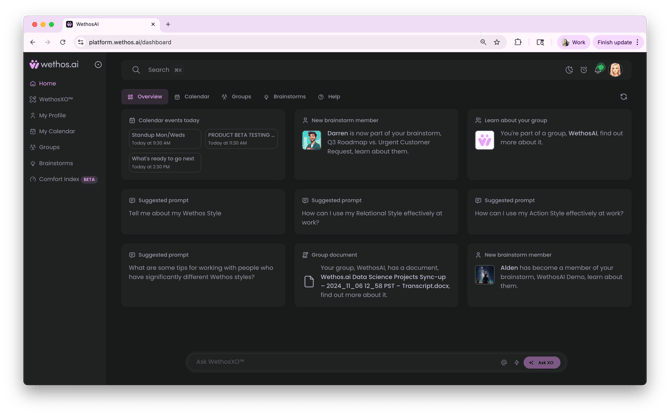The width and height of the screenshot is (670, 416).
Task: Open the Data Science Projects Sync-up transcript link
Action: [x=385, y=281]
